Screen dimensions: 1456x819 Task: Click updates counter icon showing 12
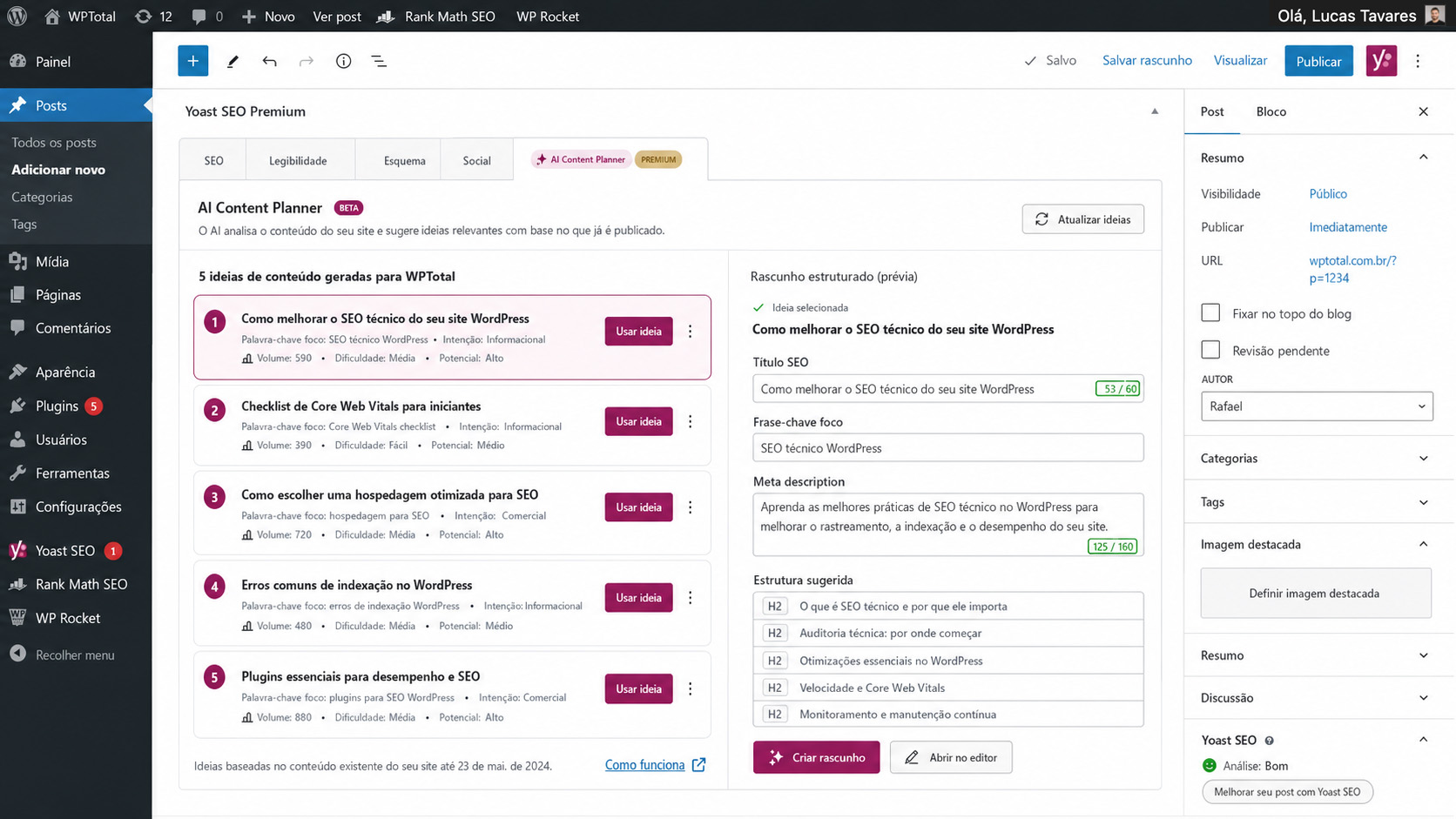(x=154, y=17)
